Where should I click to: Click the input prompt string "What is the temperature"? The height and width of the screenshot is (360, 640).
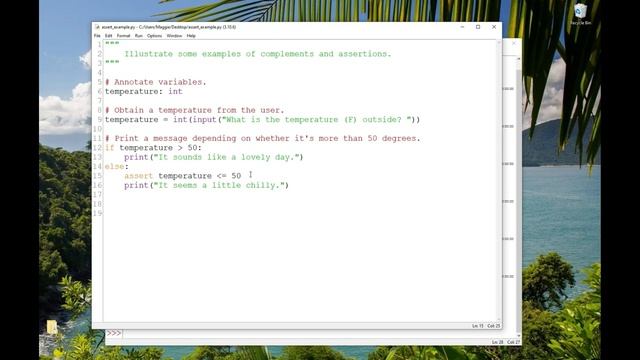(316, 120)
